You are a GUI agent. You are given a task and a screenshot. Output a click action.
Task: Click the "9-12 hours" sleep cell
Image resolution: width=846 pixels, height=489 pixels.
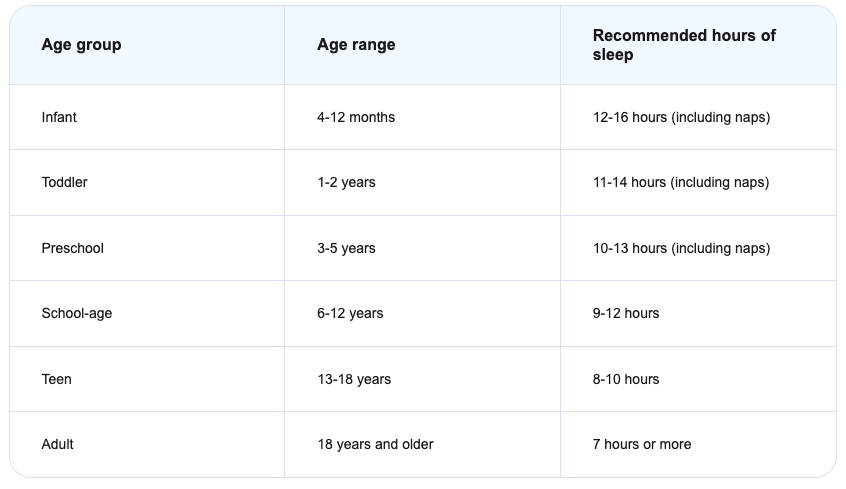[x=626, y=313]
